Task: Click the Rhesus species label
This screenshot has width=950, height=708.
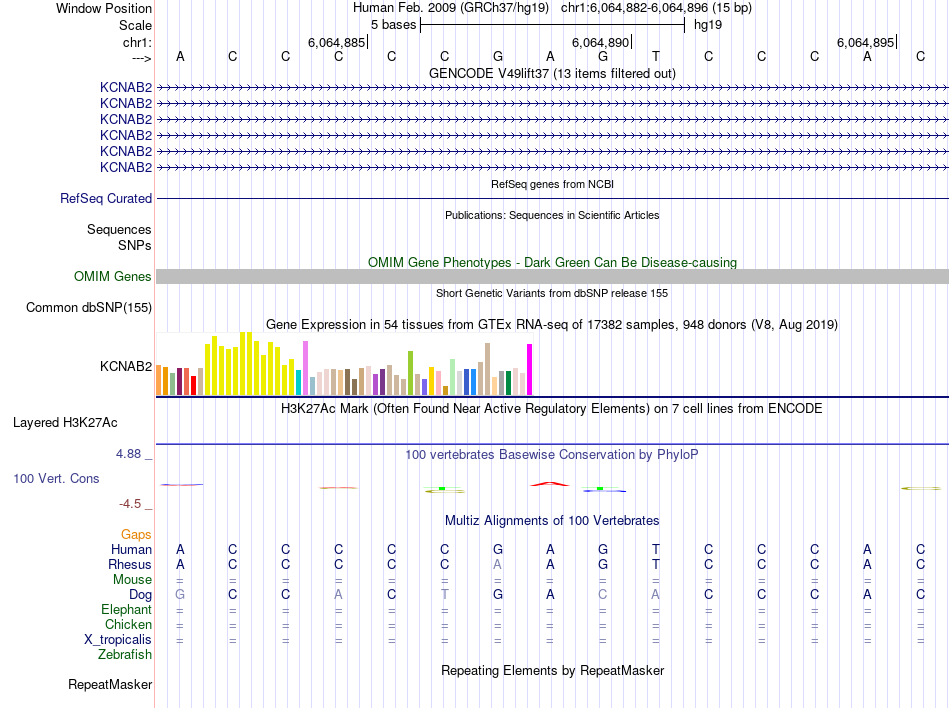Action: point(130,564)
